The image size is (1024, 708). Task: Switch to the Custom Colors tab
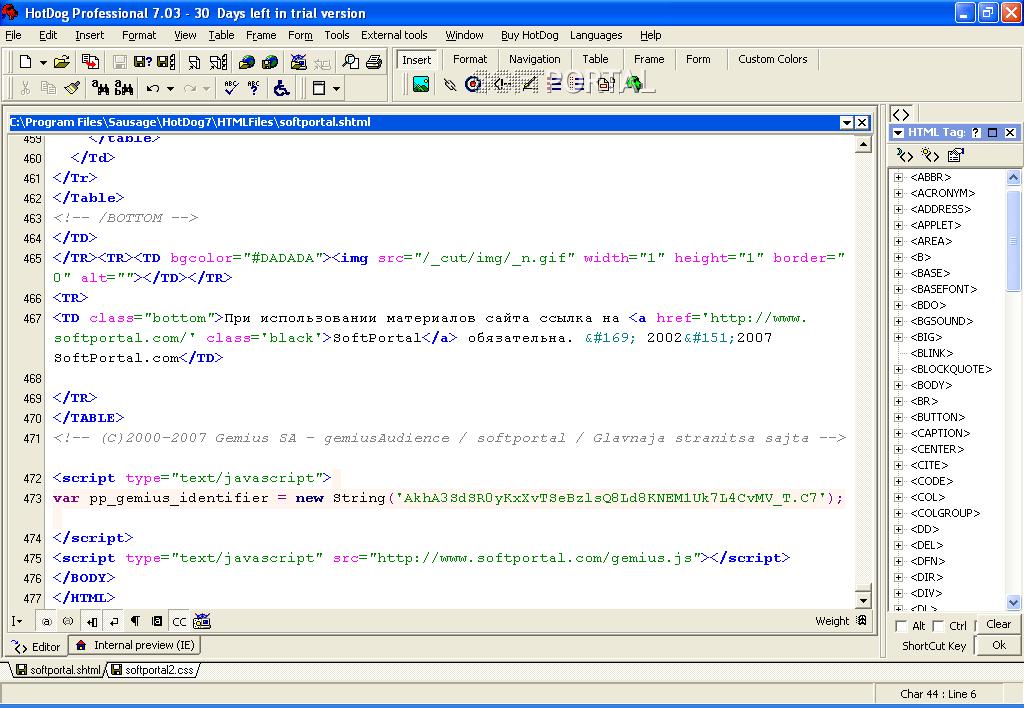(773, 59)
